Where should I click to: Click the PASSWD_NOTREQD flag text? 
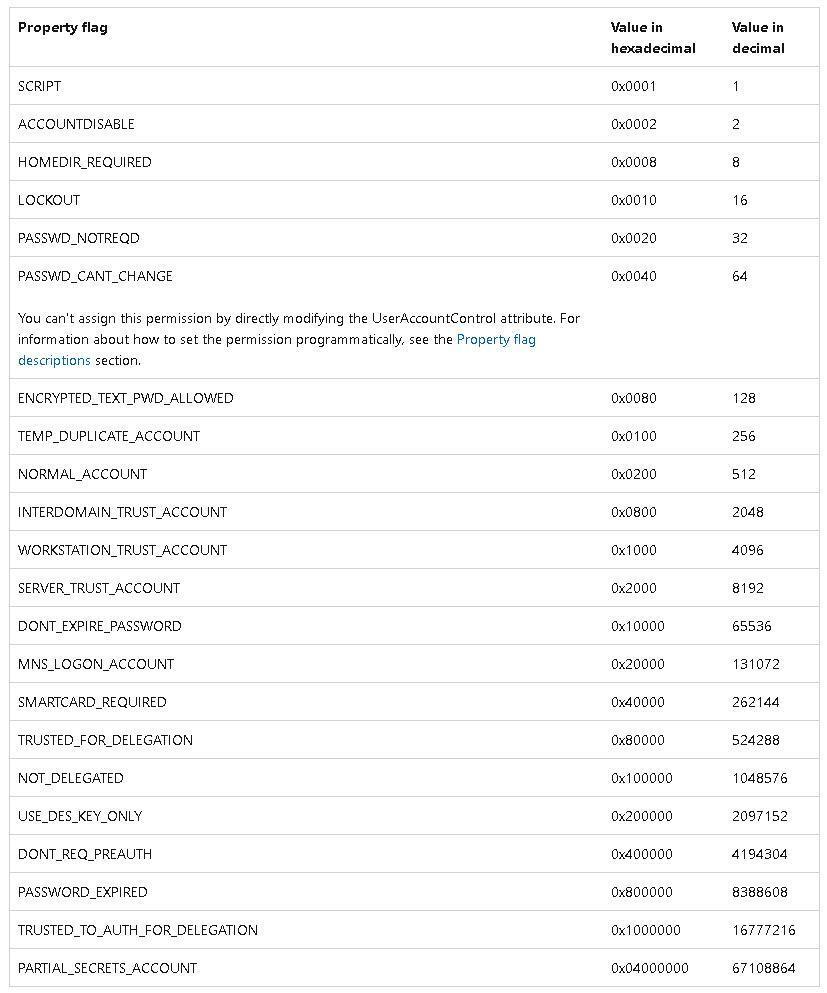(x=79, y=238)
